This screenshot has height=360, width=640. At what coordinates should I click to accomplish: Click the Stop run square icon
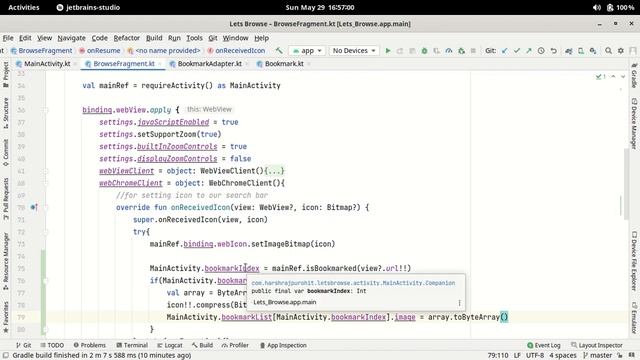(473, 51)
